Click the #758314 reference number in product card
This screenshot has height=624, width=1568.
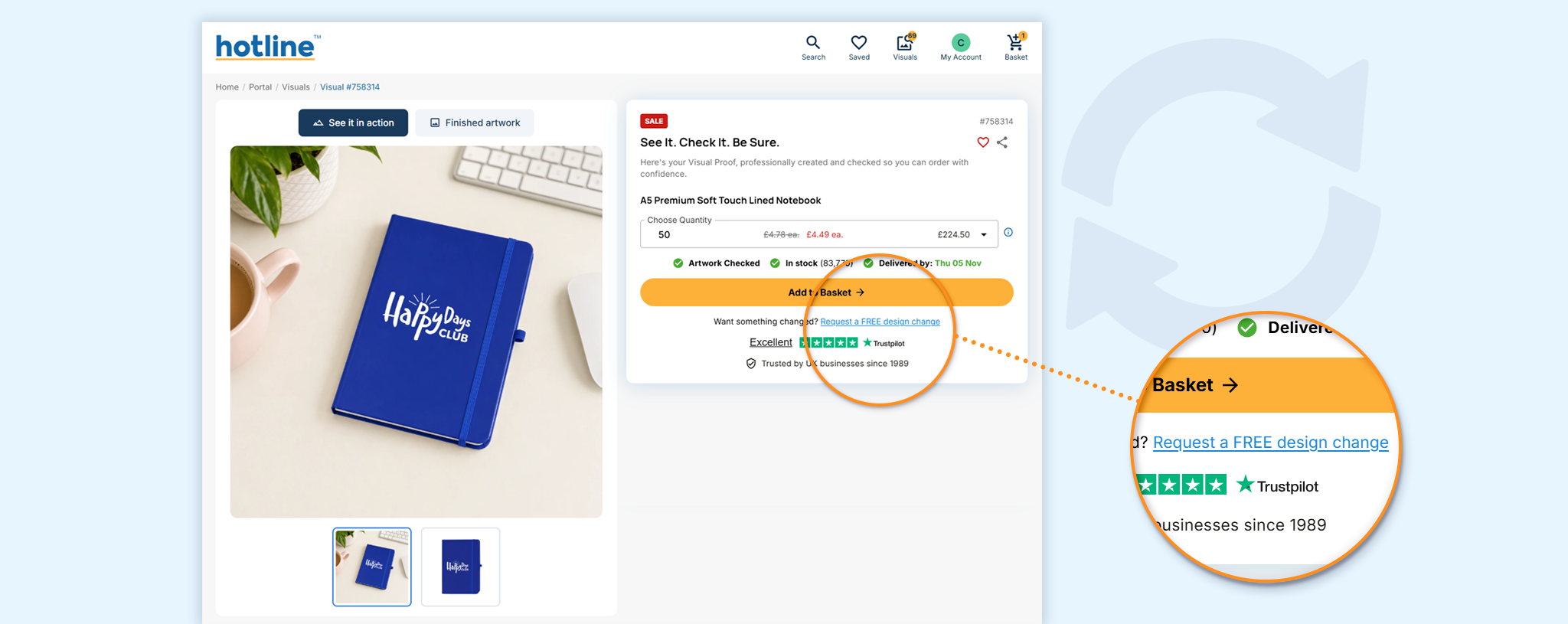tap(996, 122)
